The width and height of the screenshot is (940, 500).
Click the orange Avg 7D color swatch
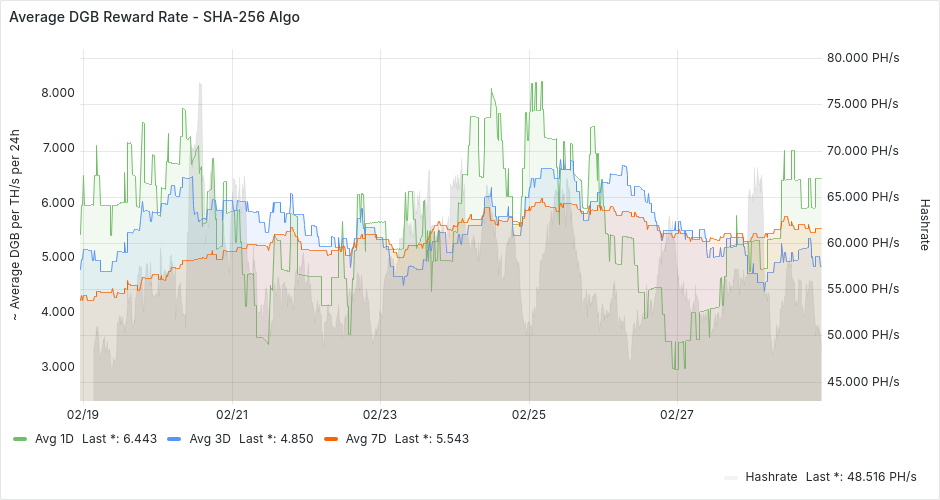click(x=330, y=439)
